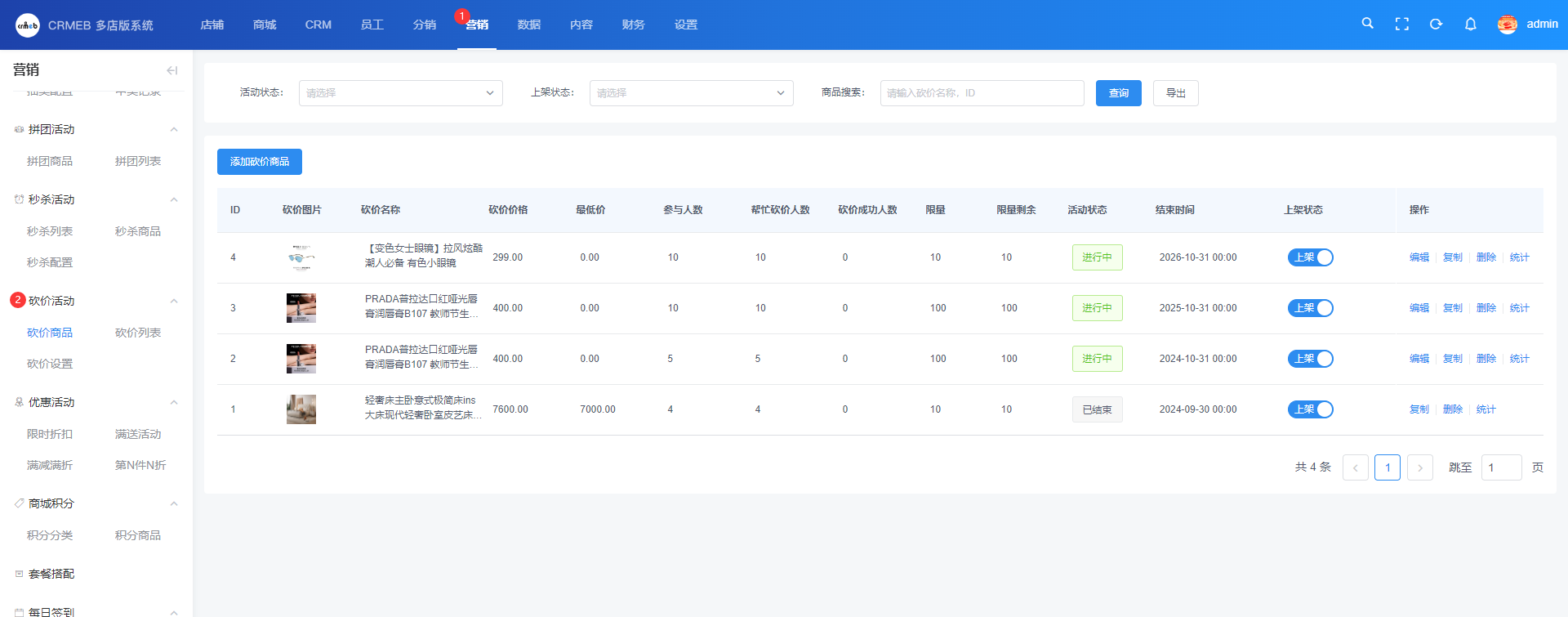The width and height of the screenshot is (1568, 617).
Task: Open 砍价列表 in the sidebar
Action: pyautogui.click(x=138, y=333)
